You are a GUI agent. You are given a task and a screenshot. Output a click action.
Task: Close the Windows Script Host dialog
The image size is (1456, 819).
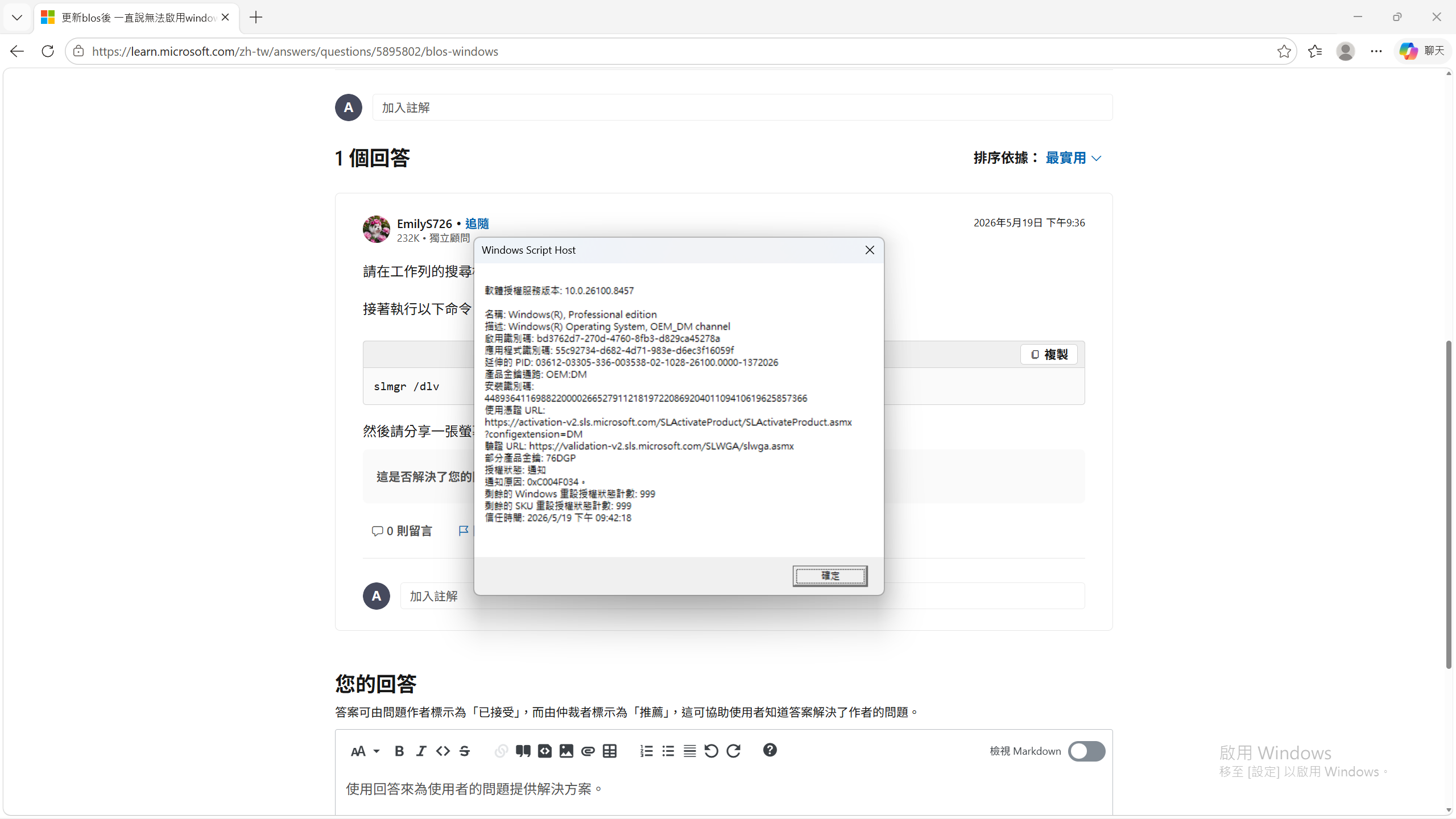point(870,250)
